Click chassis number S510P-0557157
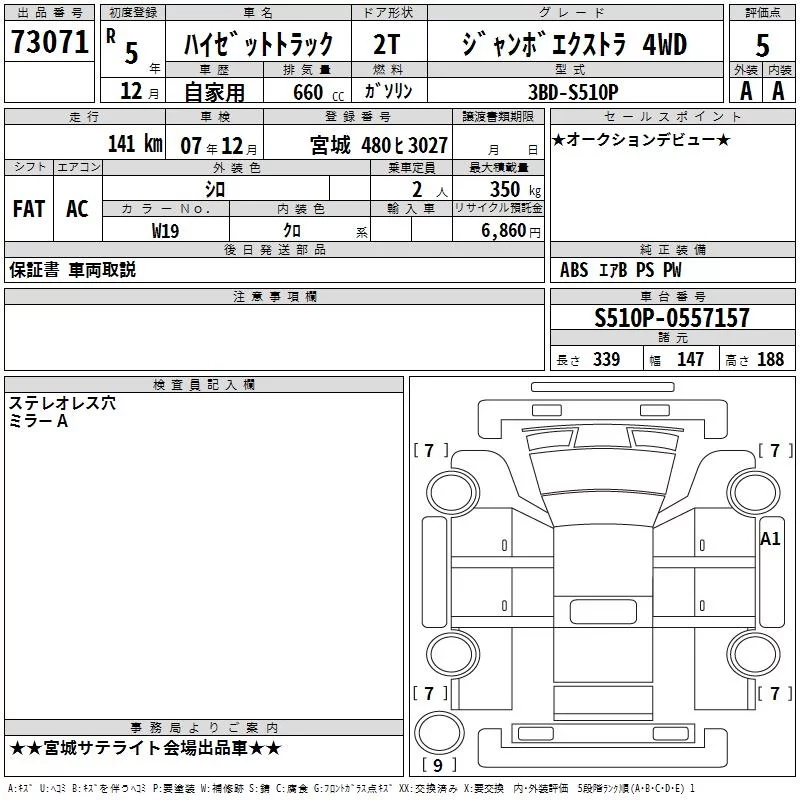 [671, 318]
